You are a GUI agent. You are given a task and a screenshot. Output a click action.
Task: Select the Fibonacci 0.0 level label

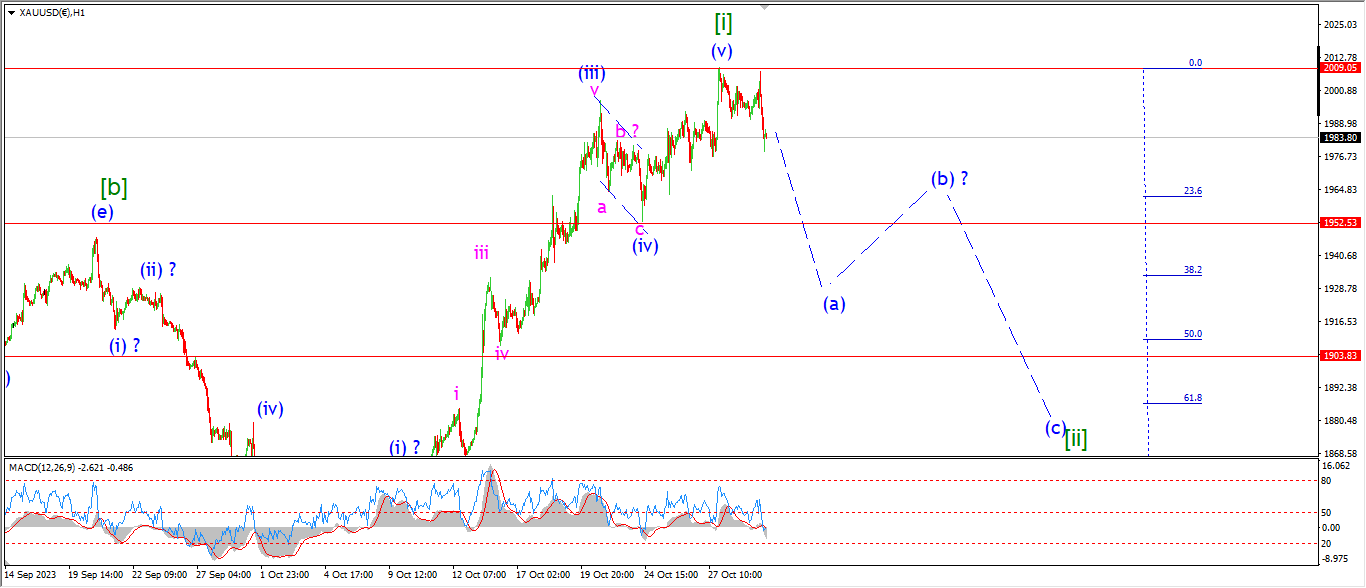click(1195, 63)
